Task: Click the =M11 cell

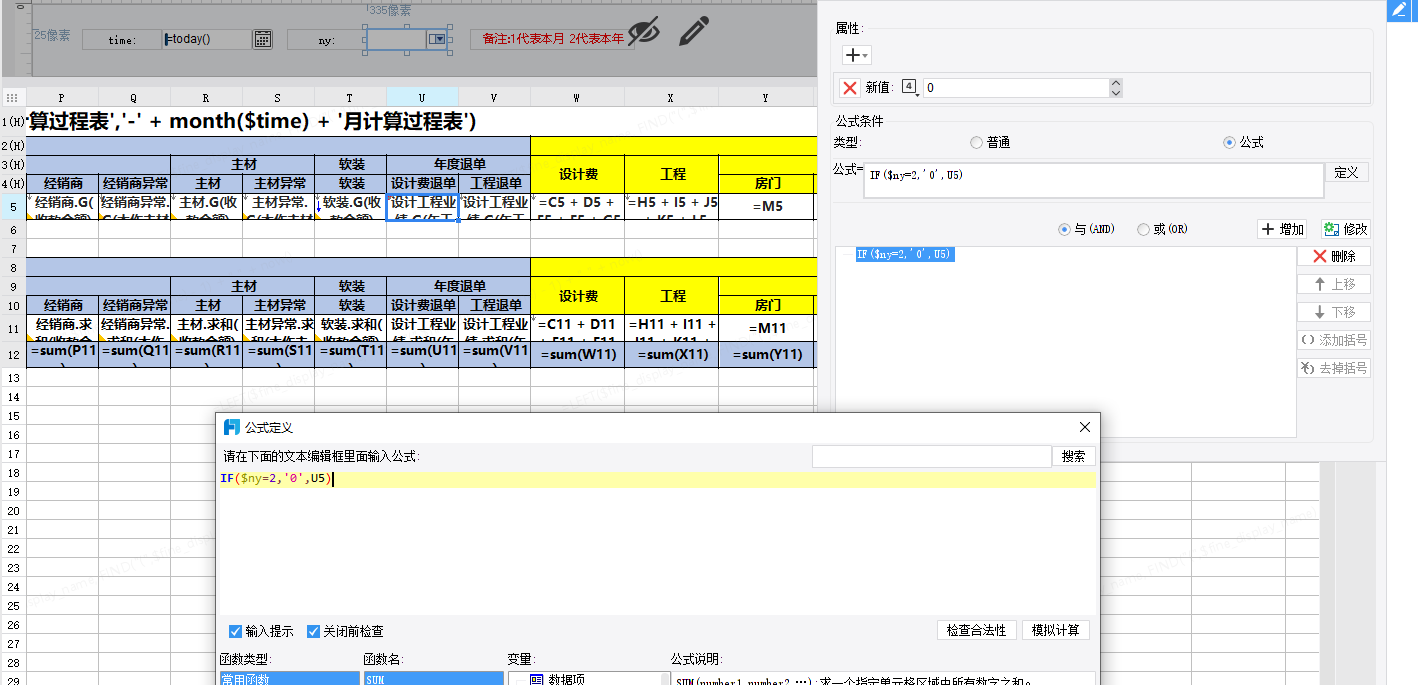Action: tap(766, 328)
